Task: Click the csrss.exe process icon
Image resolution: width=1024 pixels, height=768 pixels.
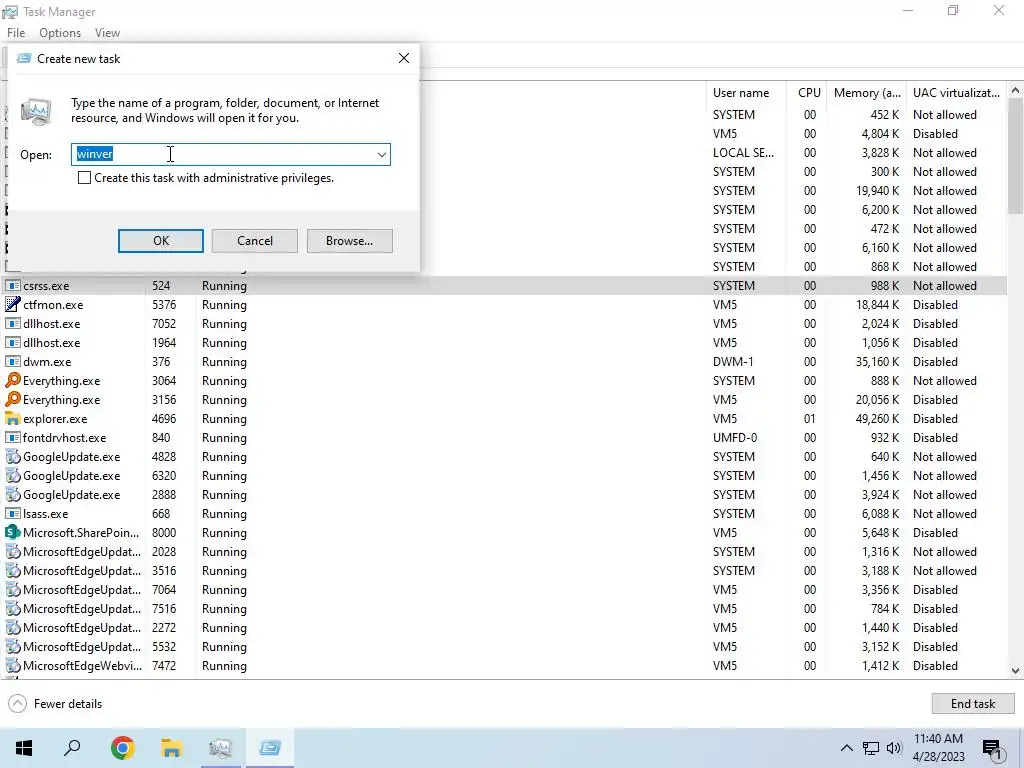Action: click(x=12, y=285)
